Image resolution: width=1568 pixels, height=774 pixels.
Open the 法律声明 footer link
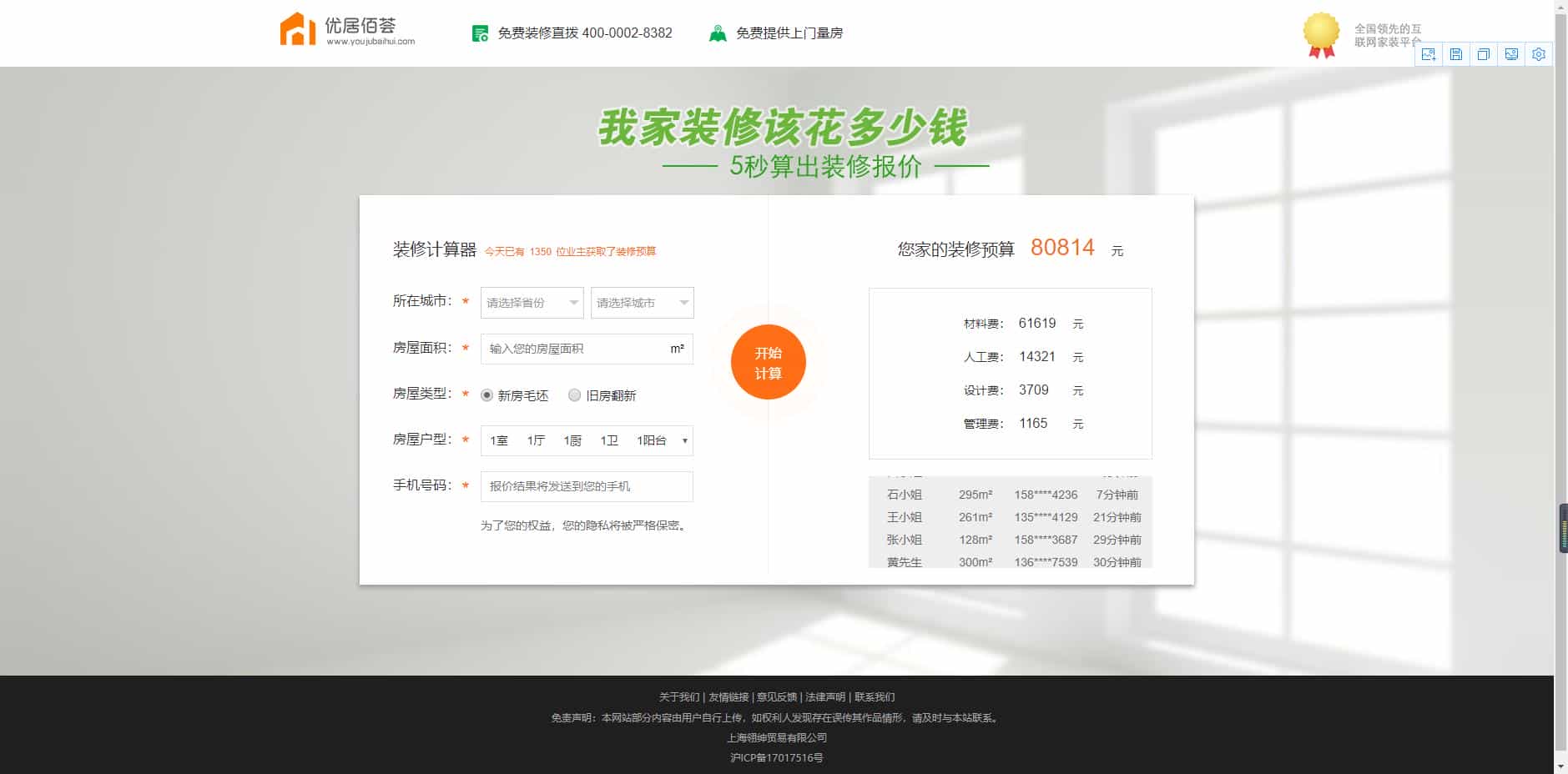825,697
